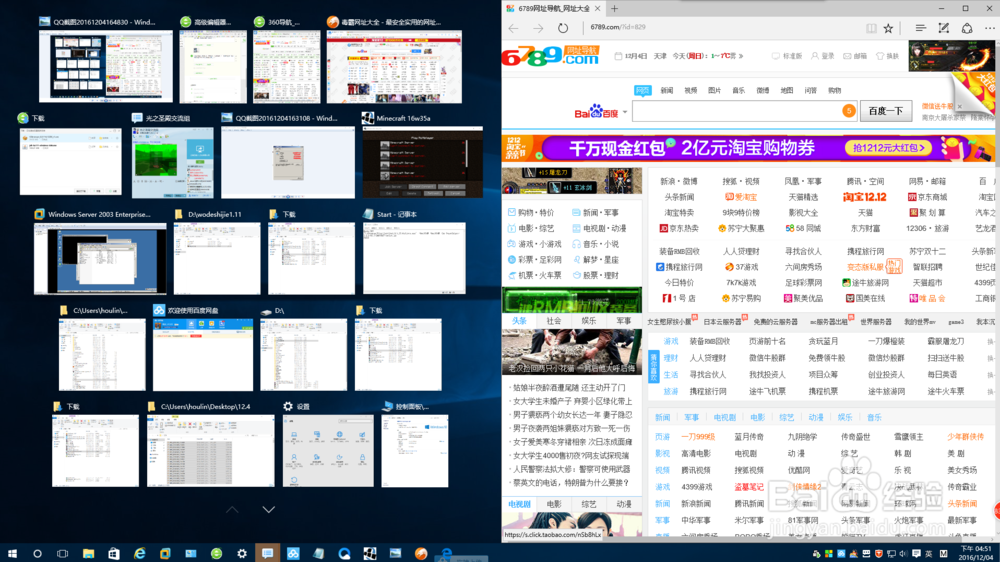Open the 京东商城 link
The height and width of the screenshot is (562, 1000).
(x=927, y=197)
